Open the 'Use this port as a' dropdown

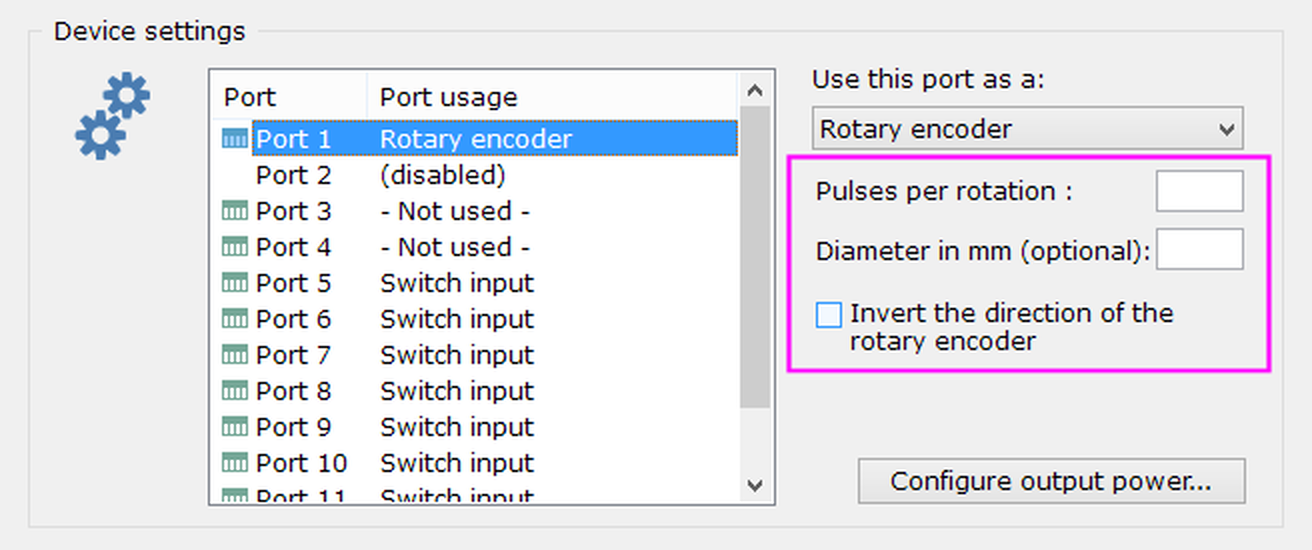click(1027, 129)
